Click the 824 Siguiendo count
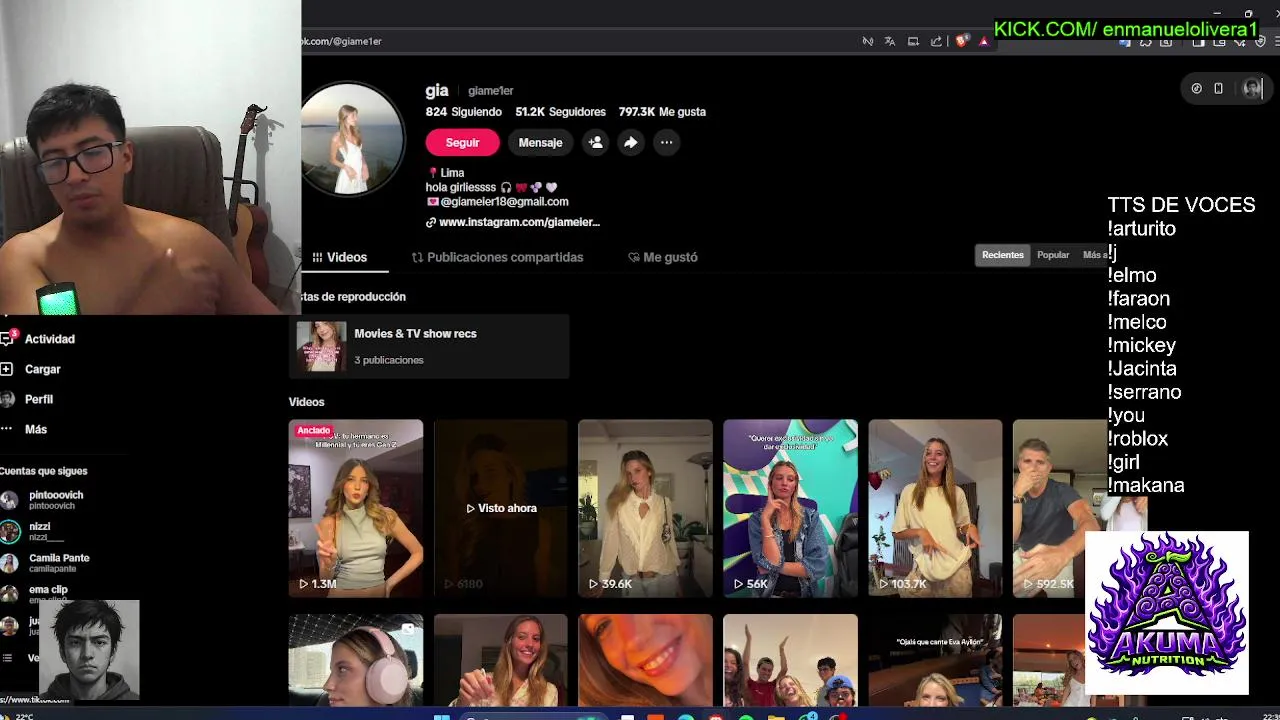 click(x=464, y=112)
